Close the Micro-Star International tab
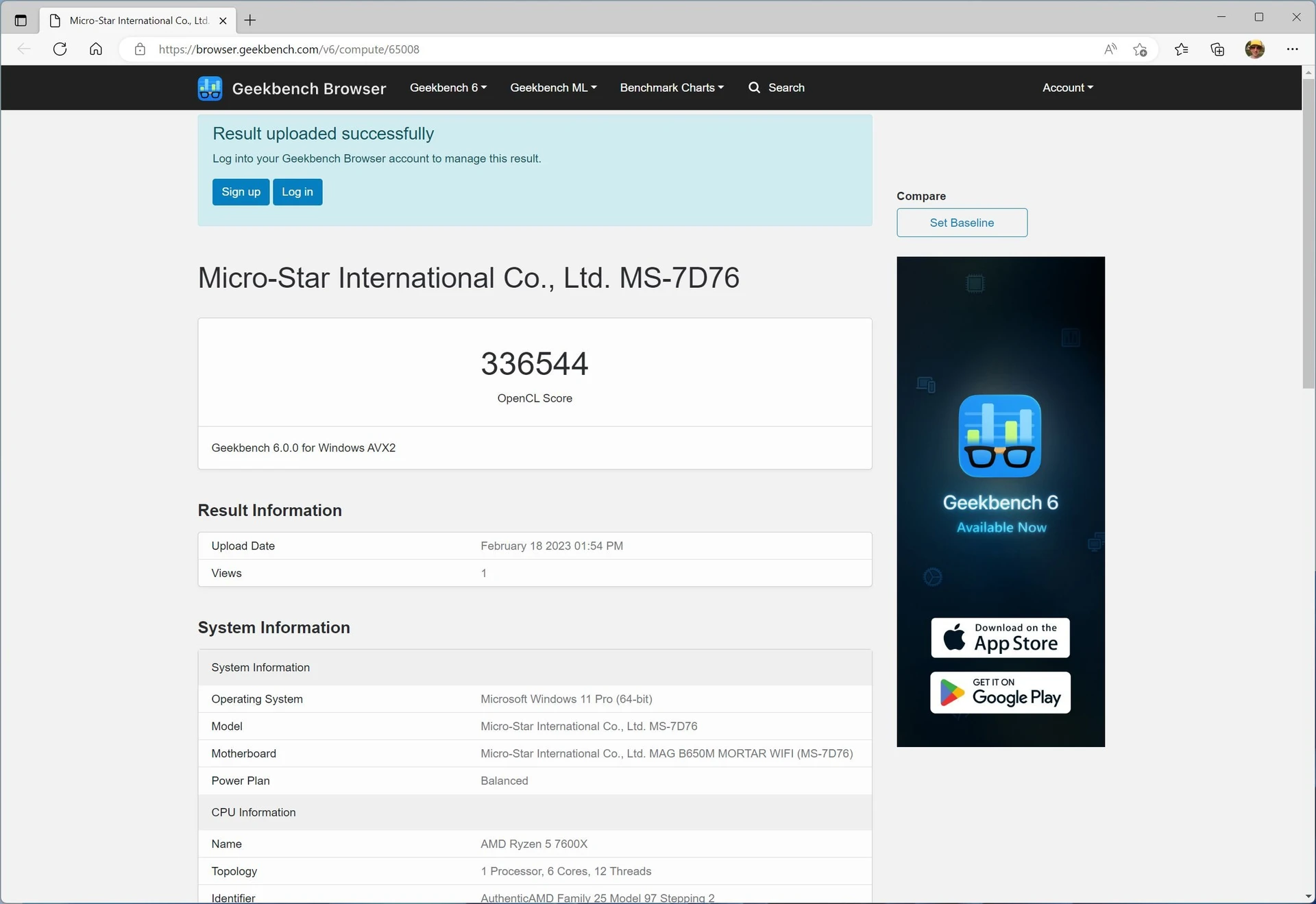This screenshot has height=904, width=1316. 223,21
